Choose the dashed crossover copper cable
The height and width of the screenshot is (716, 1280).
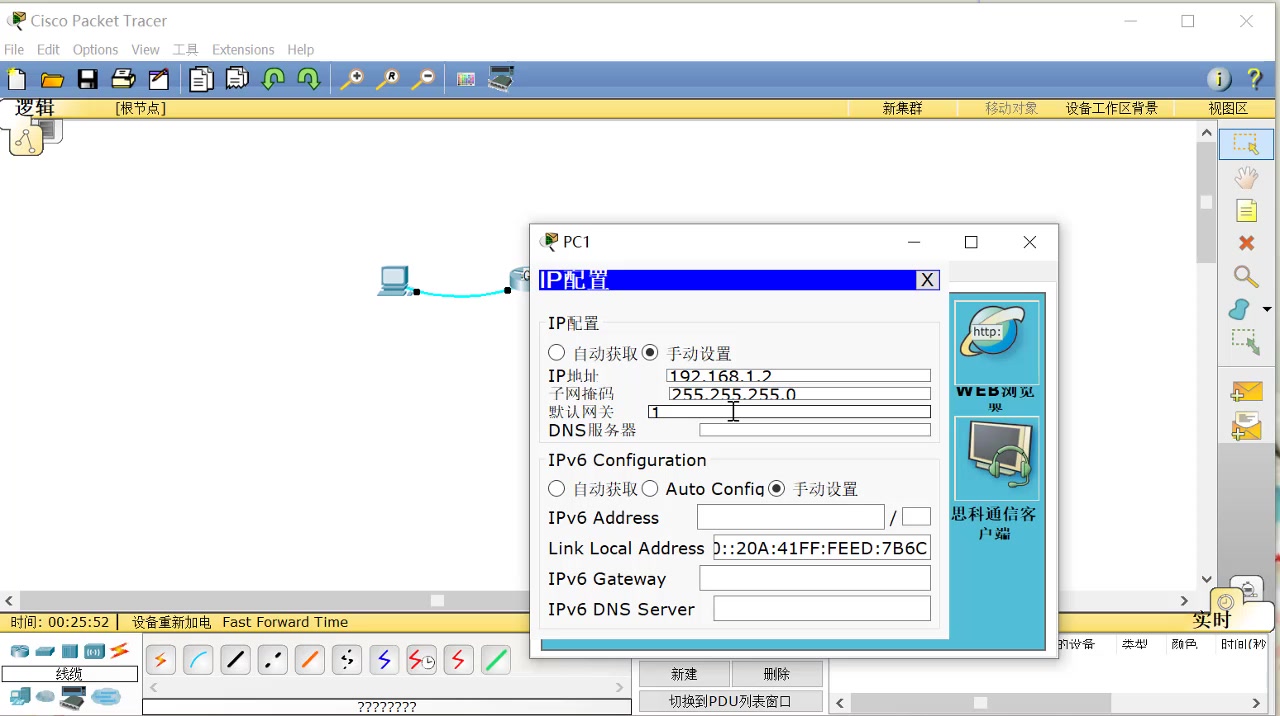[x=272, y=660]
